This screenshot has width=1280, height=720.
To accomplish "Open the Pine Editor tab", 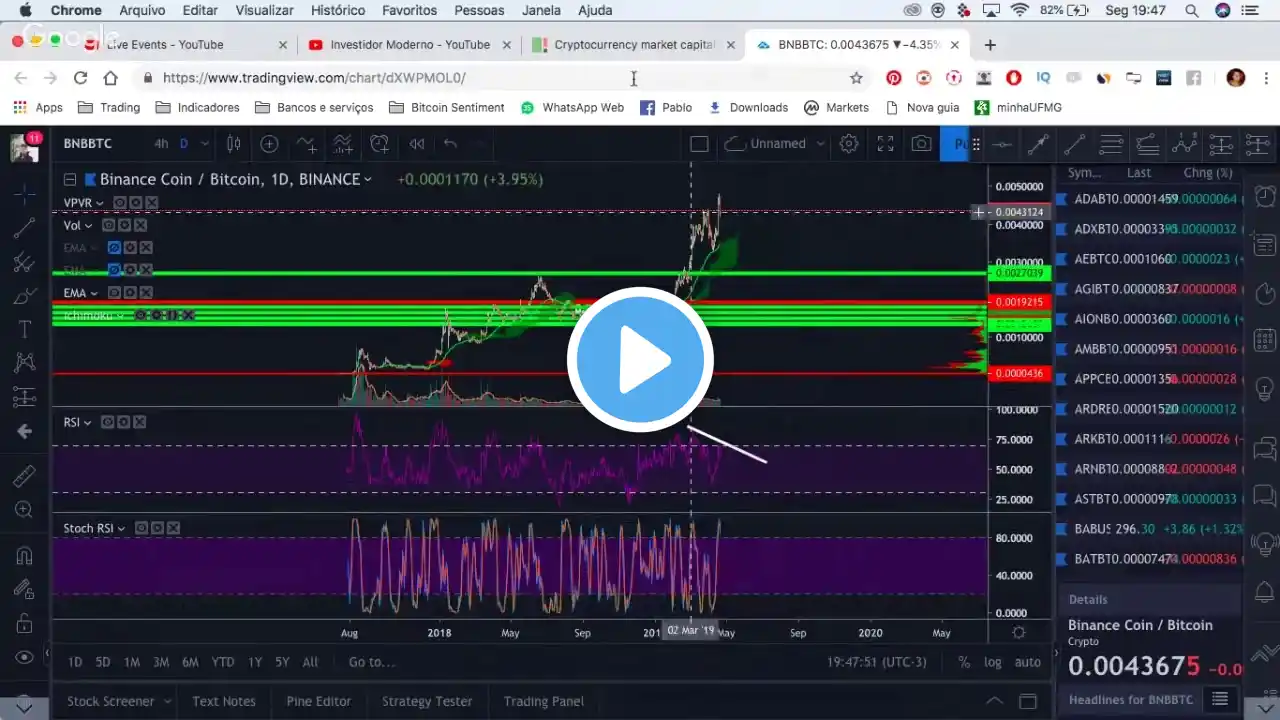I will click(x=318, y=701).
